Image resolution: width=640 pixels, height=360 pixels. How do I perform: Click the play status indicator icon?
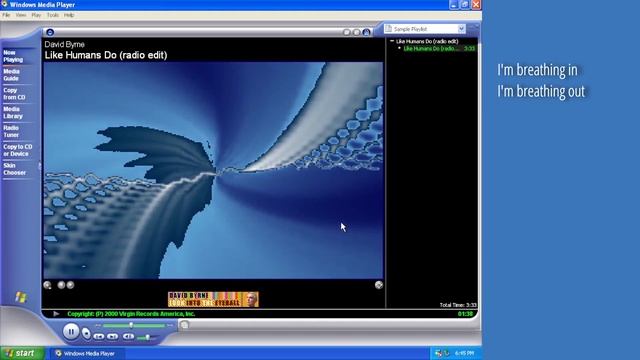coord(56,314)
